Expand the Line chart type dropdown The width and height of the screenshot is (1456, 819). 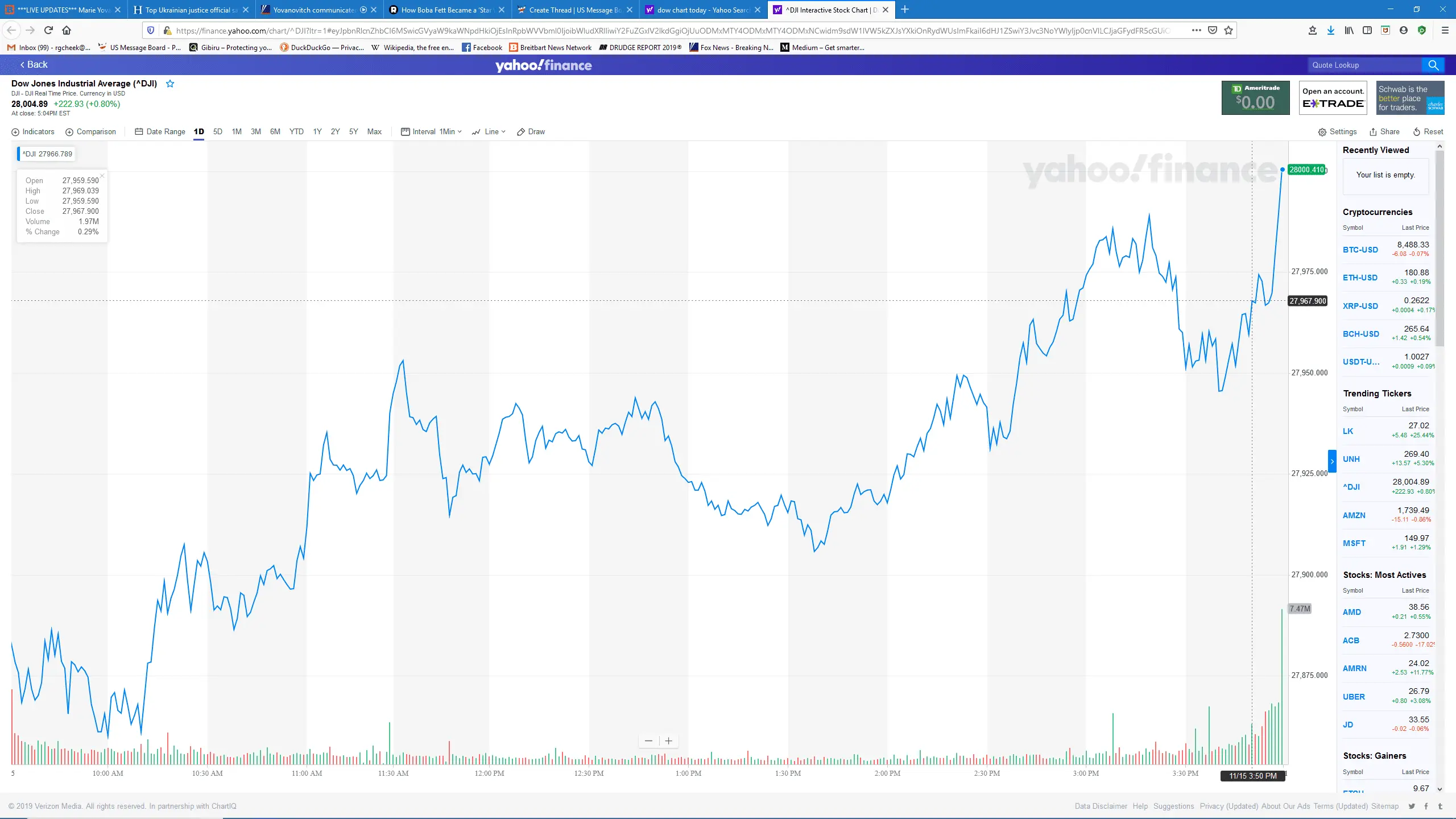(489, 132)
